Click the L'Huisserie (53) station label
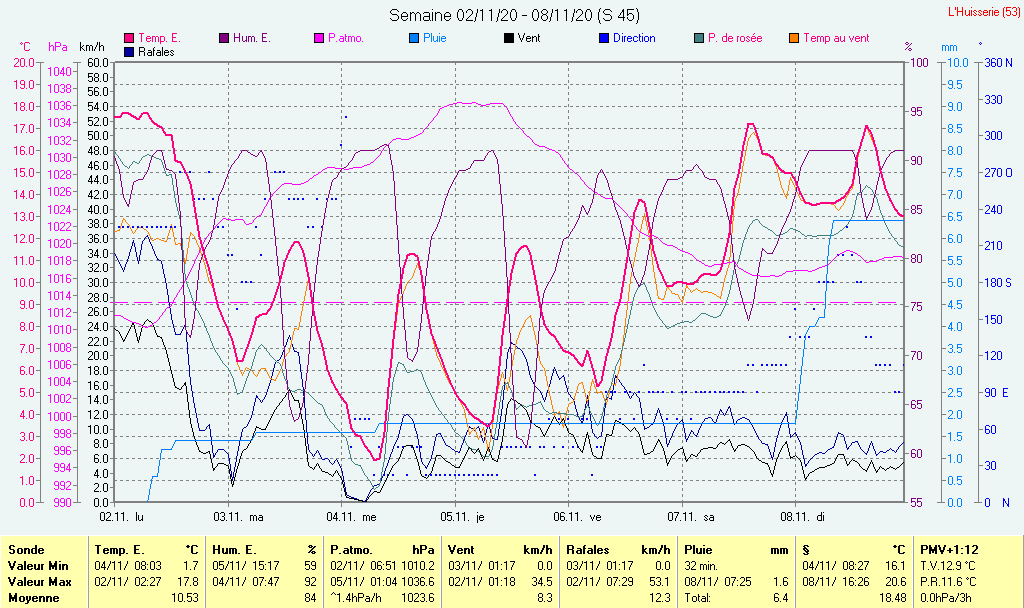1024x608 pixels. [x=984, y=12]
